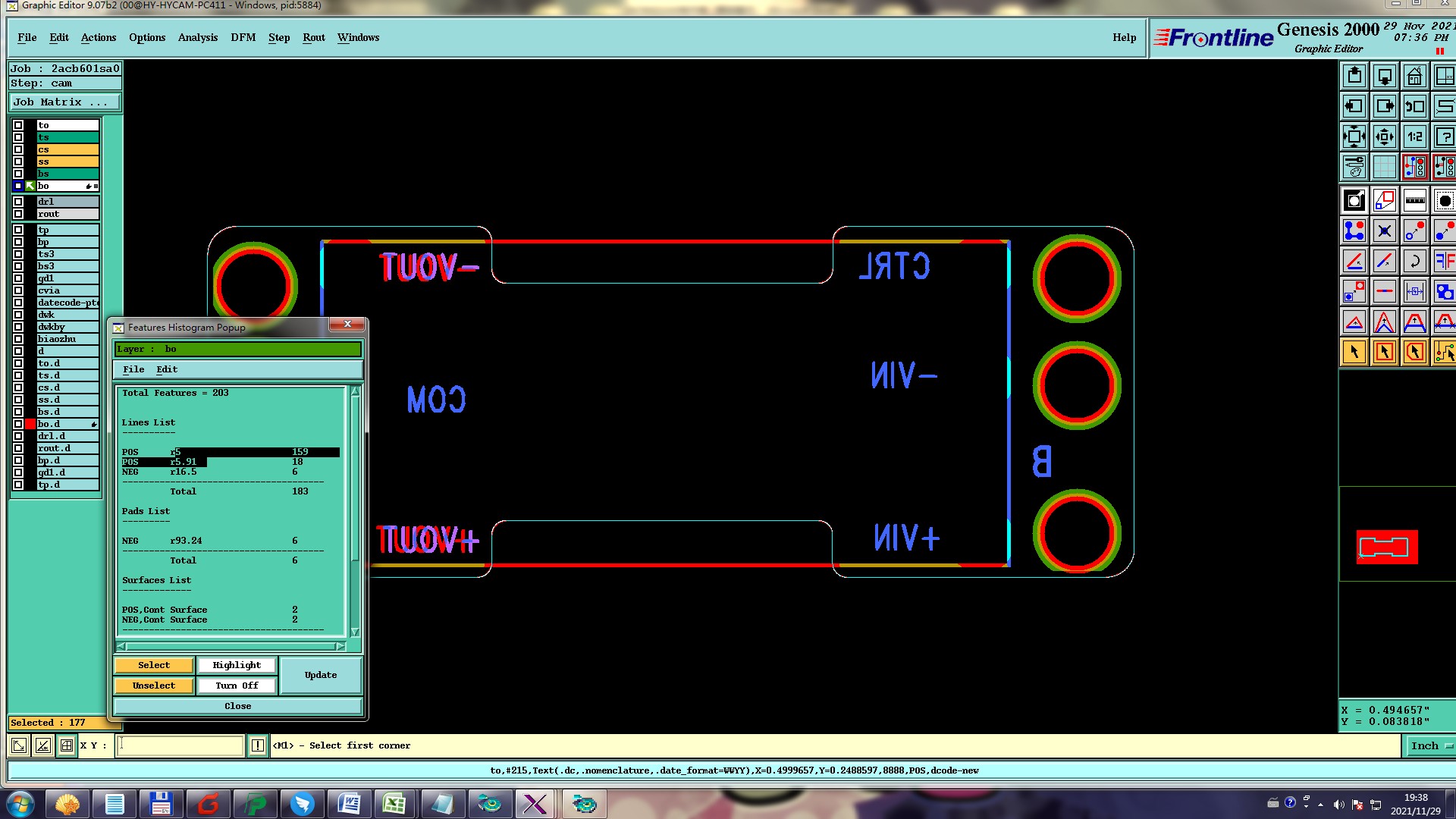The width and height of the screenshot is (1456, 819).
Task: Click the Highlight button
Action: pos(237,666)
